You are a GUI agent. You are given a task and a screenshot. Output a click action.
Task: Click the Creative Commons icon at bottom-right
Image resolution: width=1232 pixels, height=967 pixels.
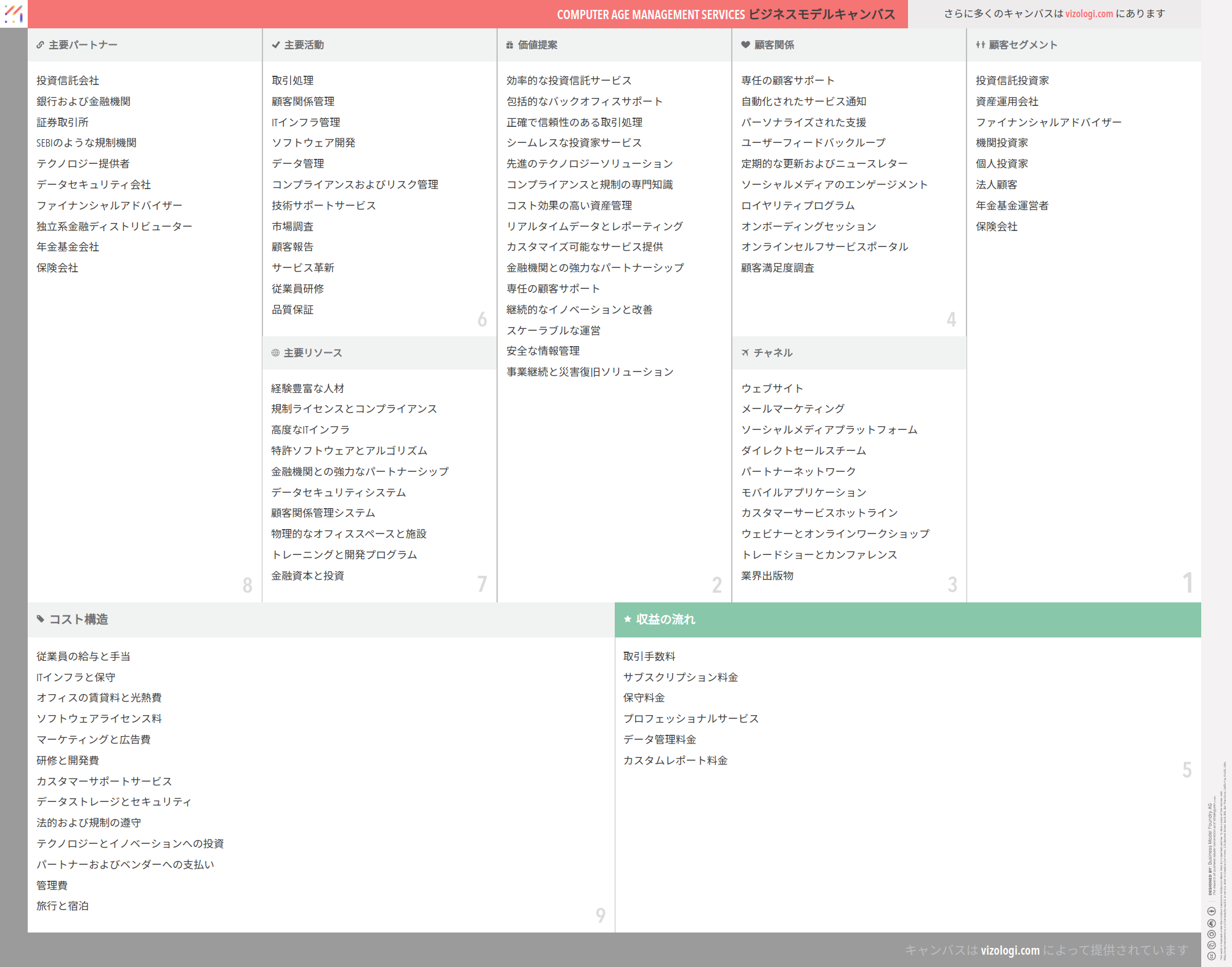coord(1211,956)
